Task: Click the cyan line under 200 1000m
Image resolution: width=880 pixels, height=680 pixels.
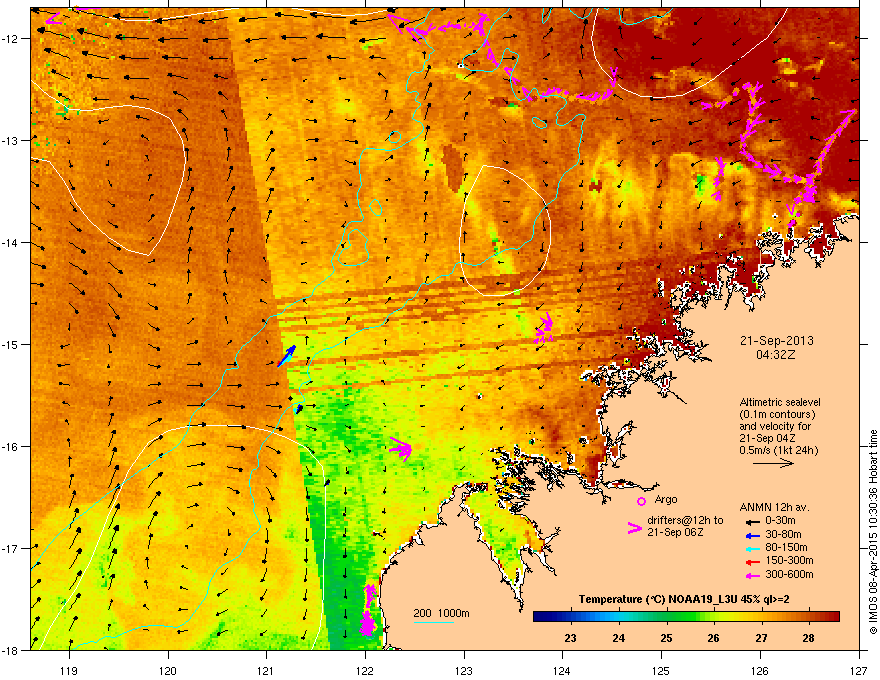Action: click(434, 622)
